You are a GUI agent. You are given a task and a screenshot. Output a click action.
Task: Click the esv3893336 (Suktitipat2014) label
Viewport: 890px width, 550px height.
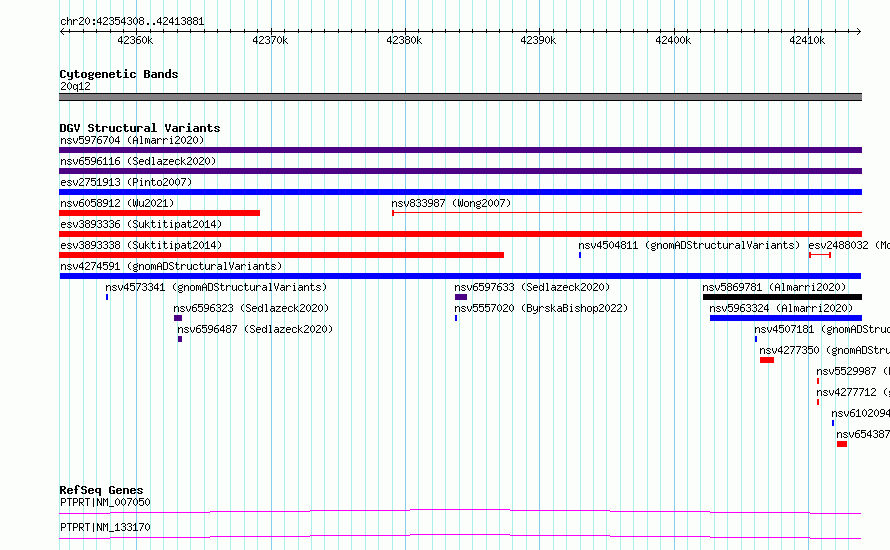pos(141,224)
